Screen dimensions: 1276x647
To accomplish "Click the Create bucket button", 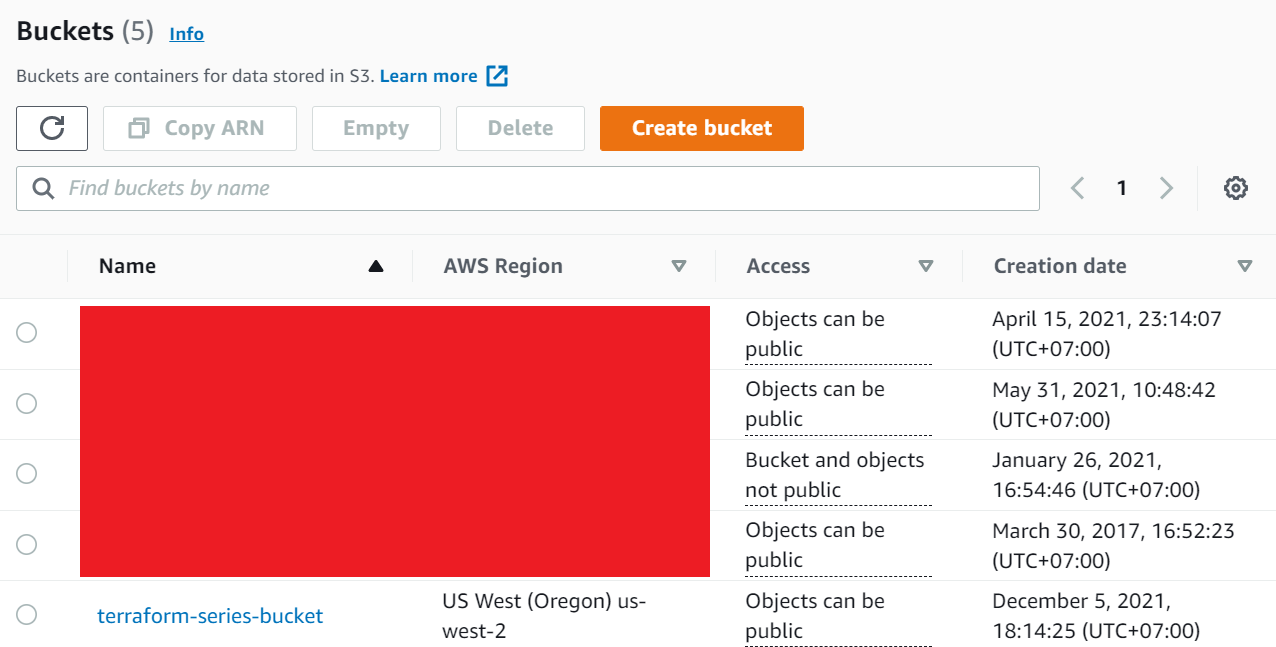I will tap(701, 128).
